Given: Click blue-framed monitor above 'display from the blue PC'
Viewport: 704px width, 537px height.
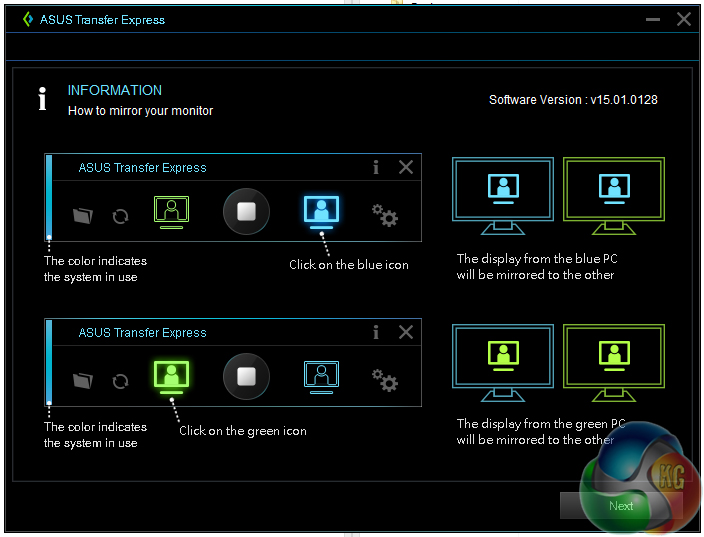Looking at the screenshot, I should [503, 195].
